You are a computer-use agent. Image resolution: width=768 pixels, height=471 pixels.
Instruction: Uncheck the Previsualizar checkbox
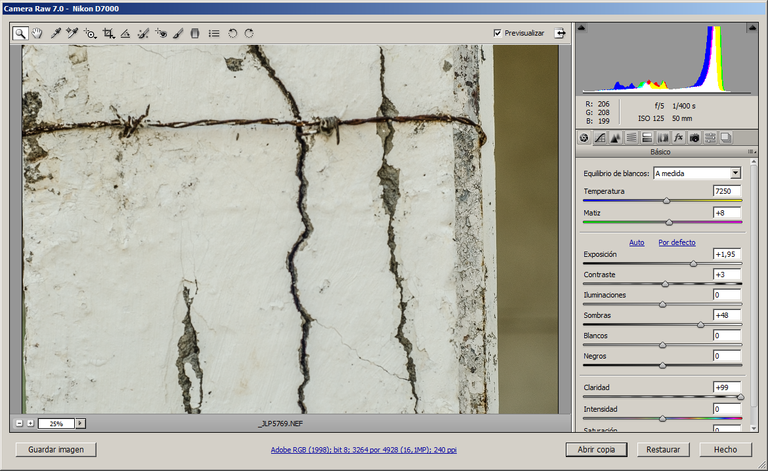point(498,33)
